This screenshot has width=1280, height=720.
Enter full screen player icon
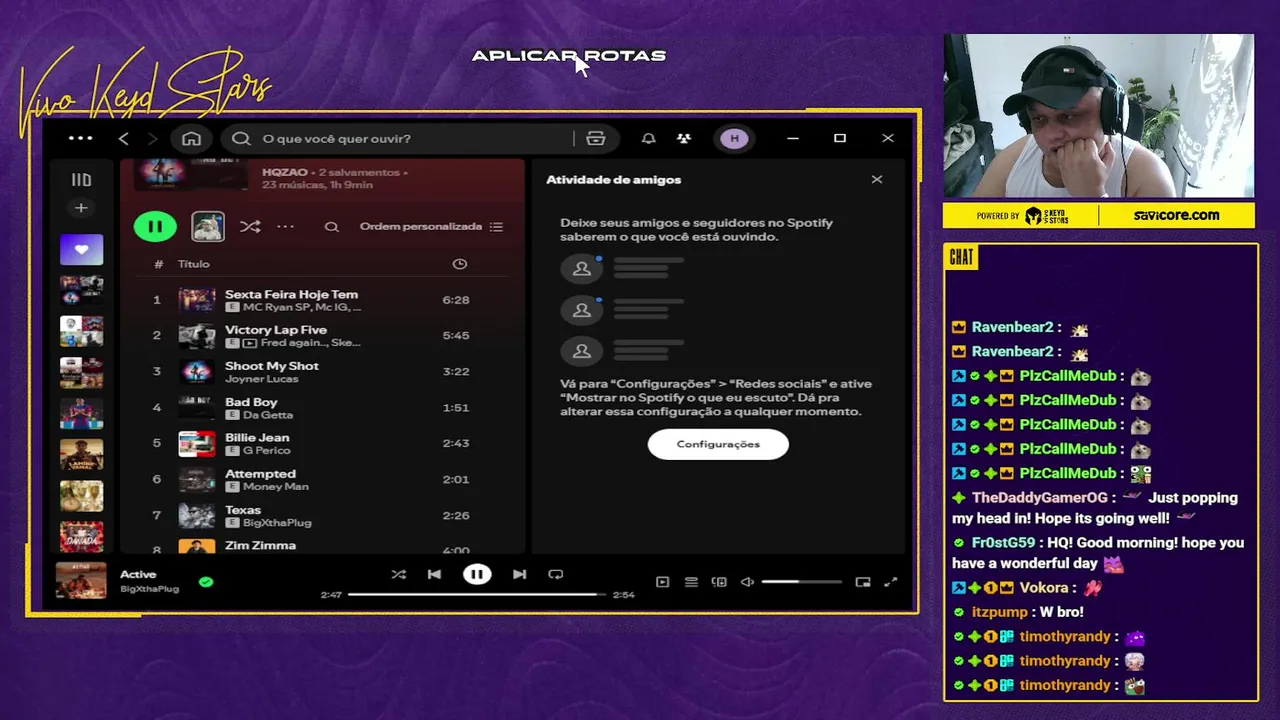pyautogui.click(x=891, y=582)
